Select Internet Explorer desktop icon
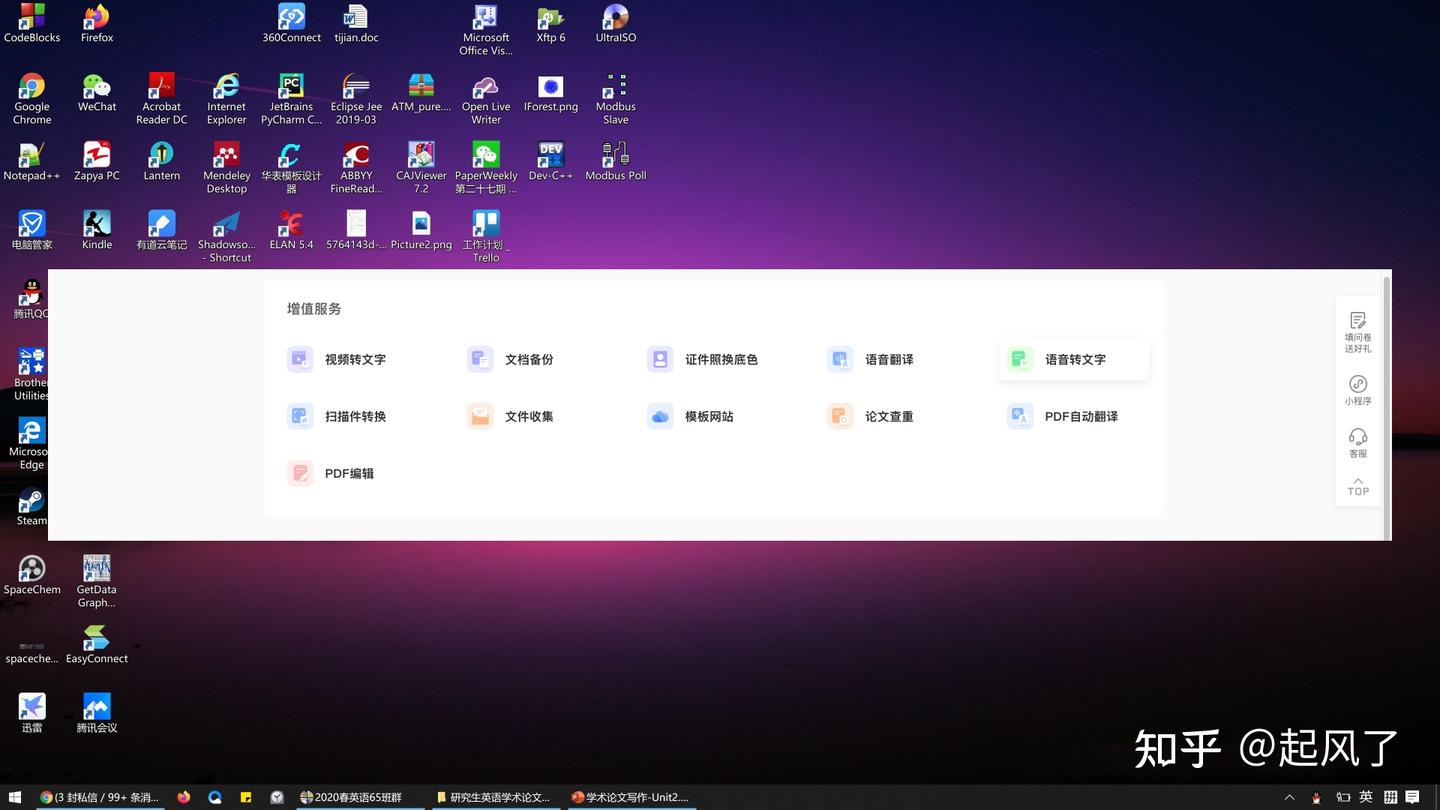Viewport: 1440px width, 810px height. 227,99
